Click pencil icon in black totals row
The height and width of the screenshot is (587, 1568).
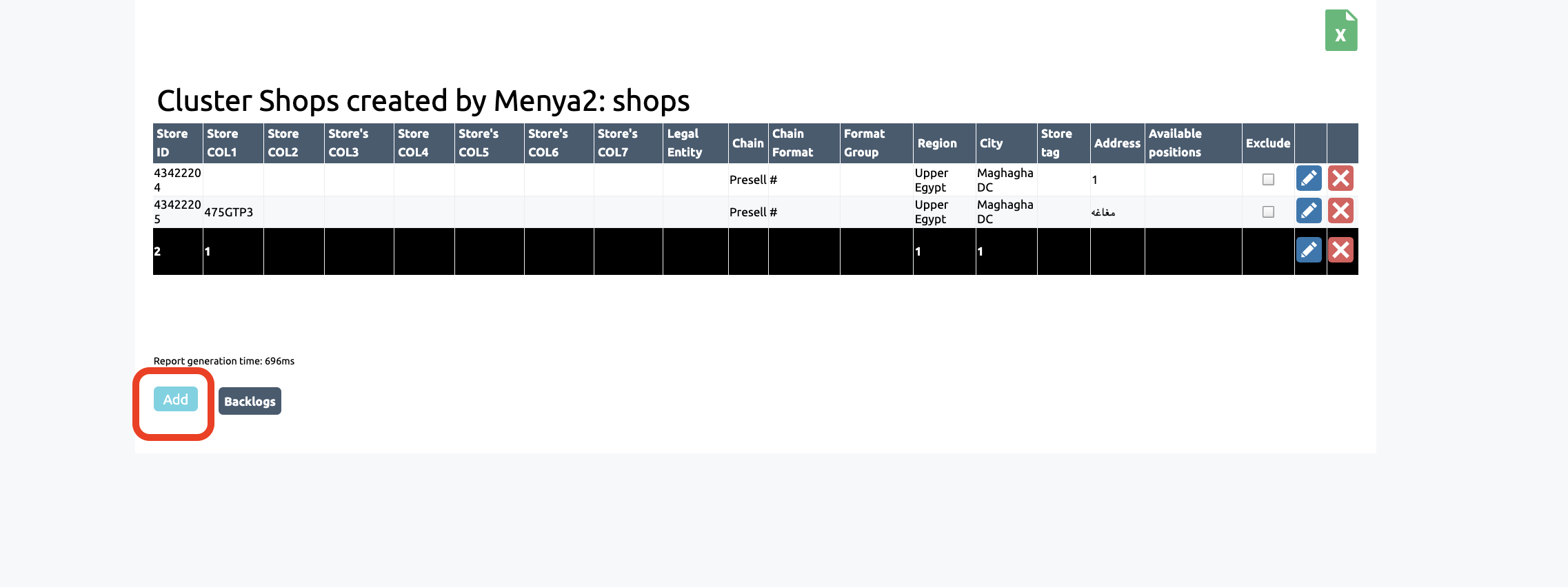1309,250
